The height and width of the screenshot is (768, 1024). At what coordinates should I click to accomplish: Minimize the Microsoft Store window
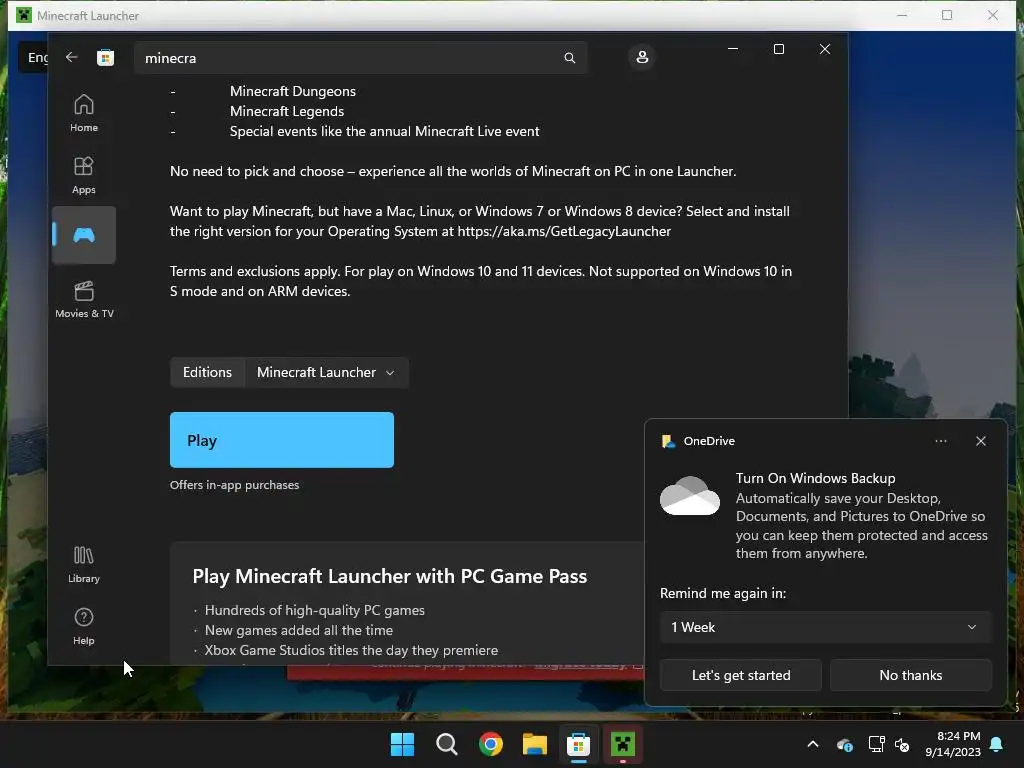click(x=733, y=49)
